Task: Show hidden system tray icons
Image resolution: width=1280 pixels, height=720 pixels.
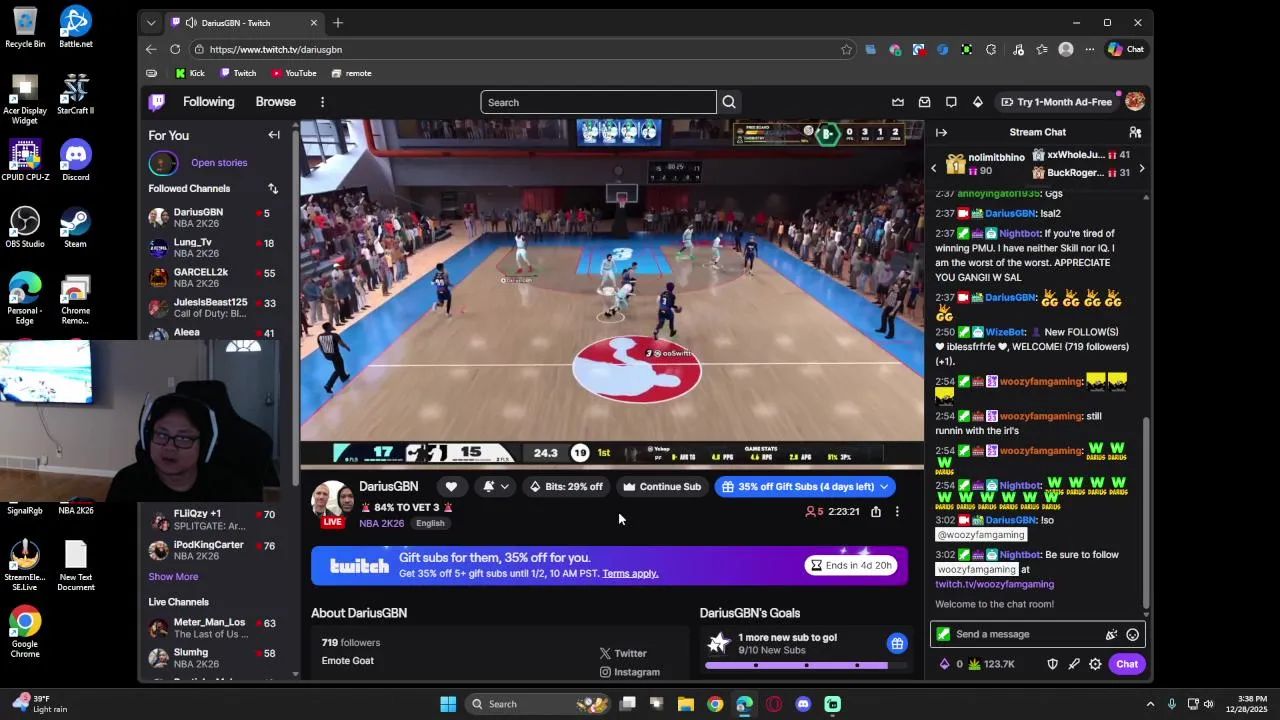Action: coord(1150,704)
